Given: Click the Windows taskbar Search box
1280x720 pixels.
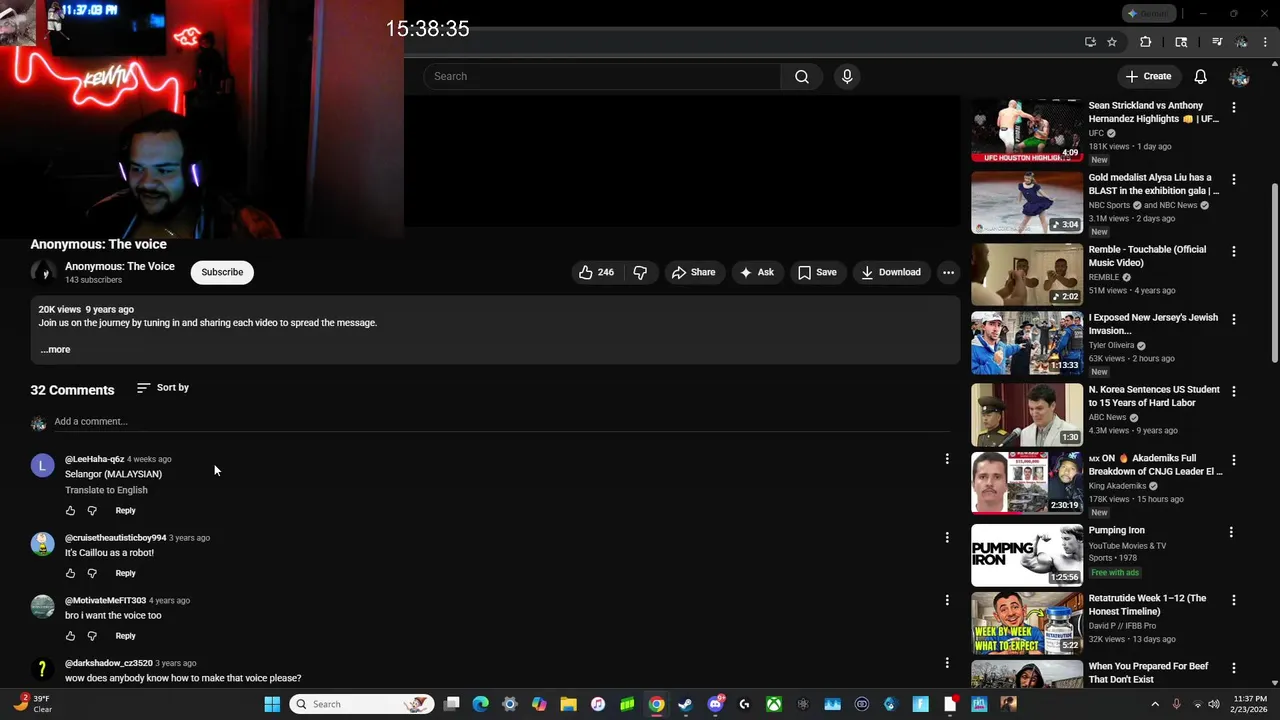Looking at the screenshot, I should pyautogui.click(x=362, y=704).
